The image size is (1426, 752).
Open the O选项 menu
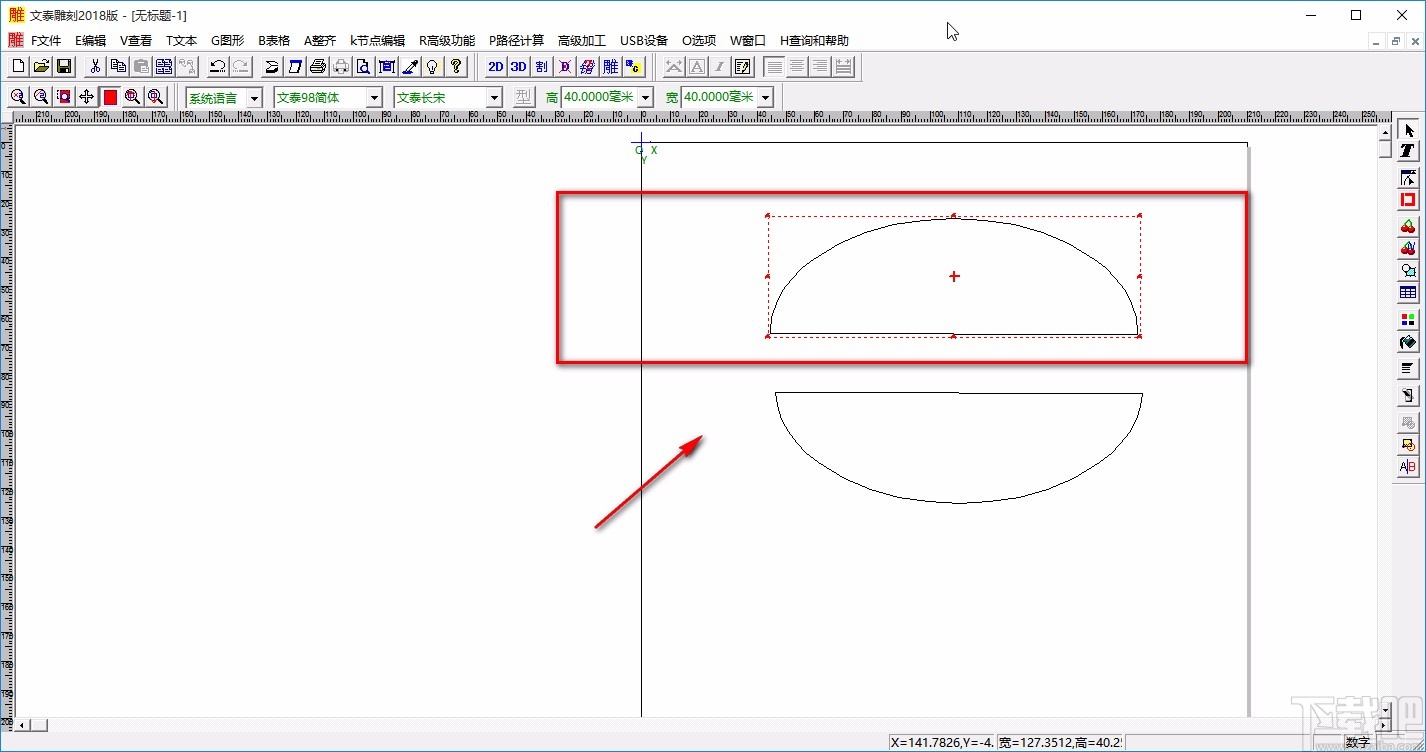(699, 41)
